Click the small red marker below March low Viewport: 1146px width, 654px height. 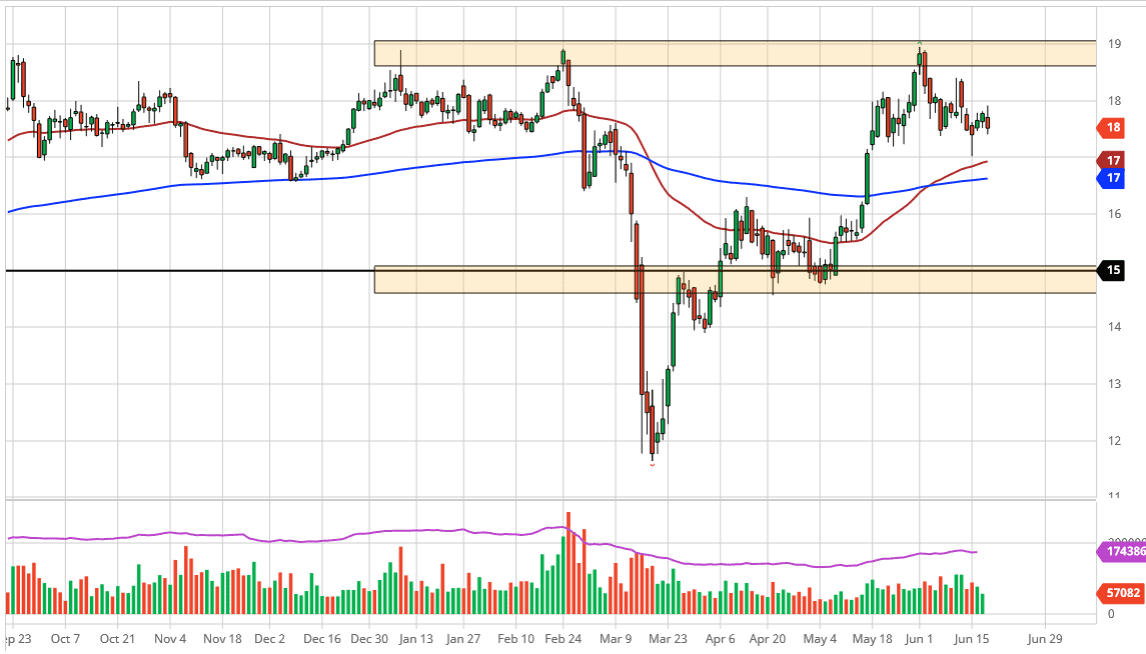click(x=653, y=464)
